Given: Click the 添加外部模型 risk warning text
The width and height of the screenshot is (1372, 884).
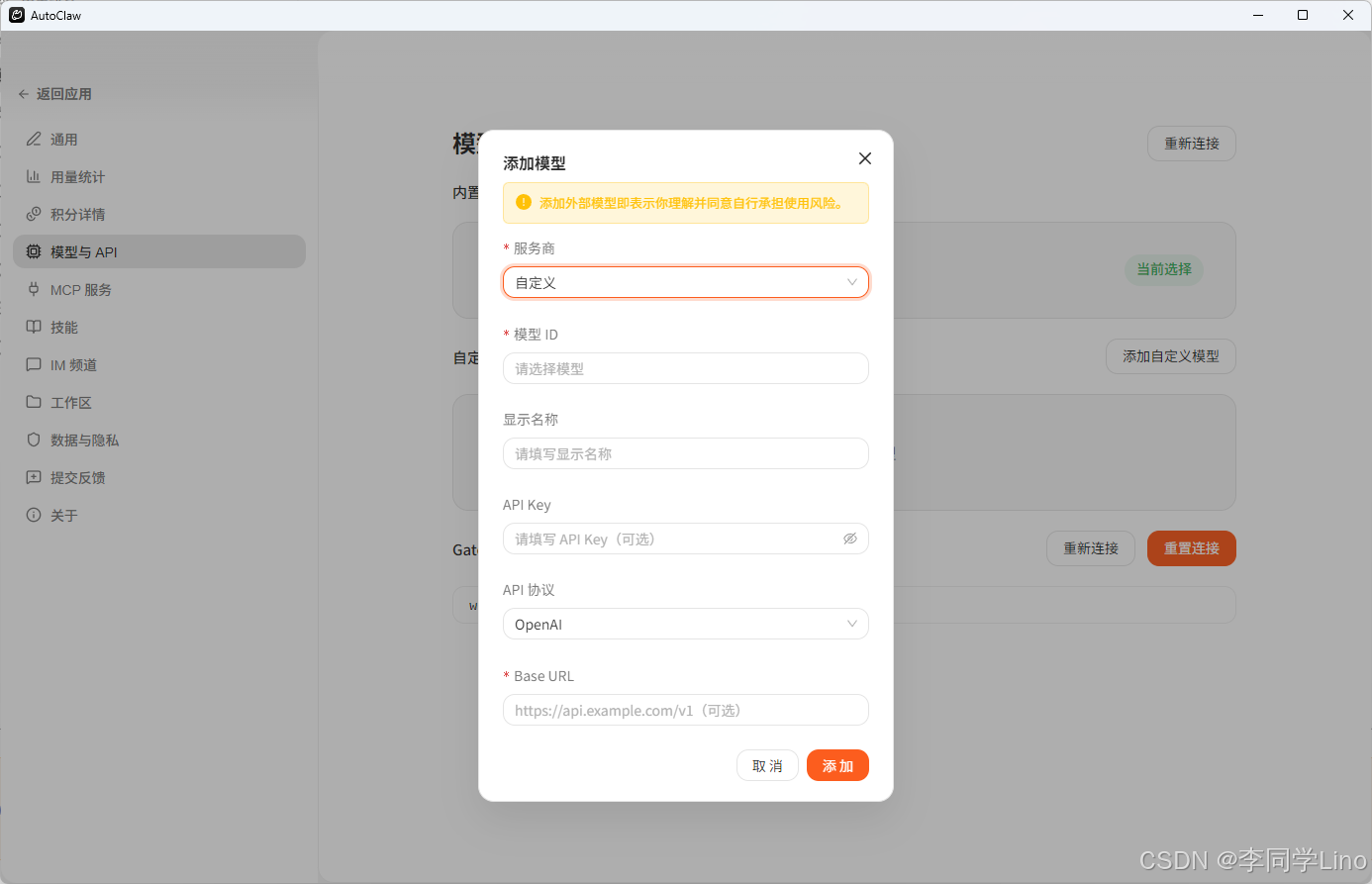Looking at the screenshot, I should coord(691,203).
